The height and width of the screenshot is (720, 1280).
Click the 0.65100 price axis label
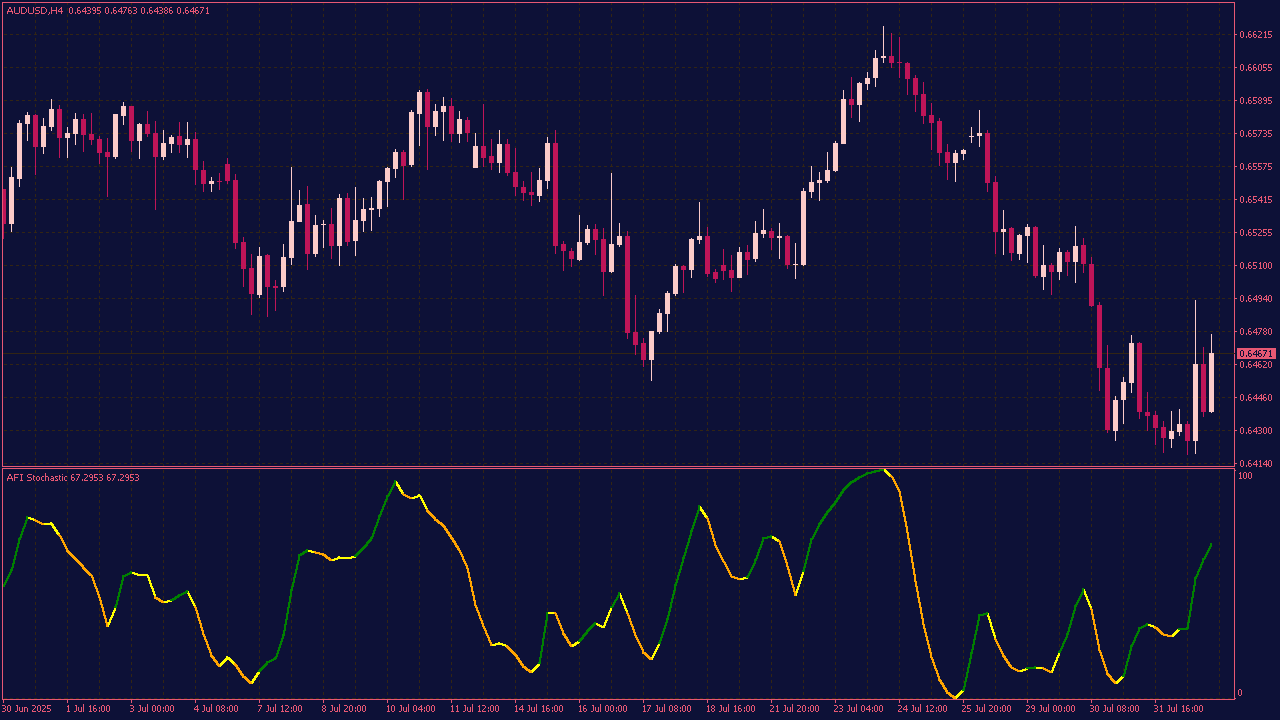[1255, 266]
